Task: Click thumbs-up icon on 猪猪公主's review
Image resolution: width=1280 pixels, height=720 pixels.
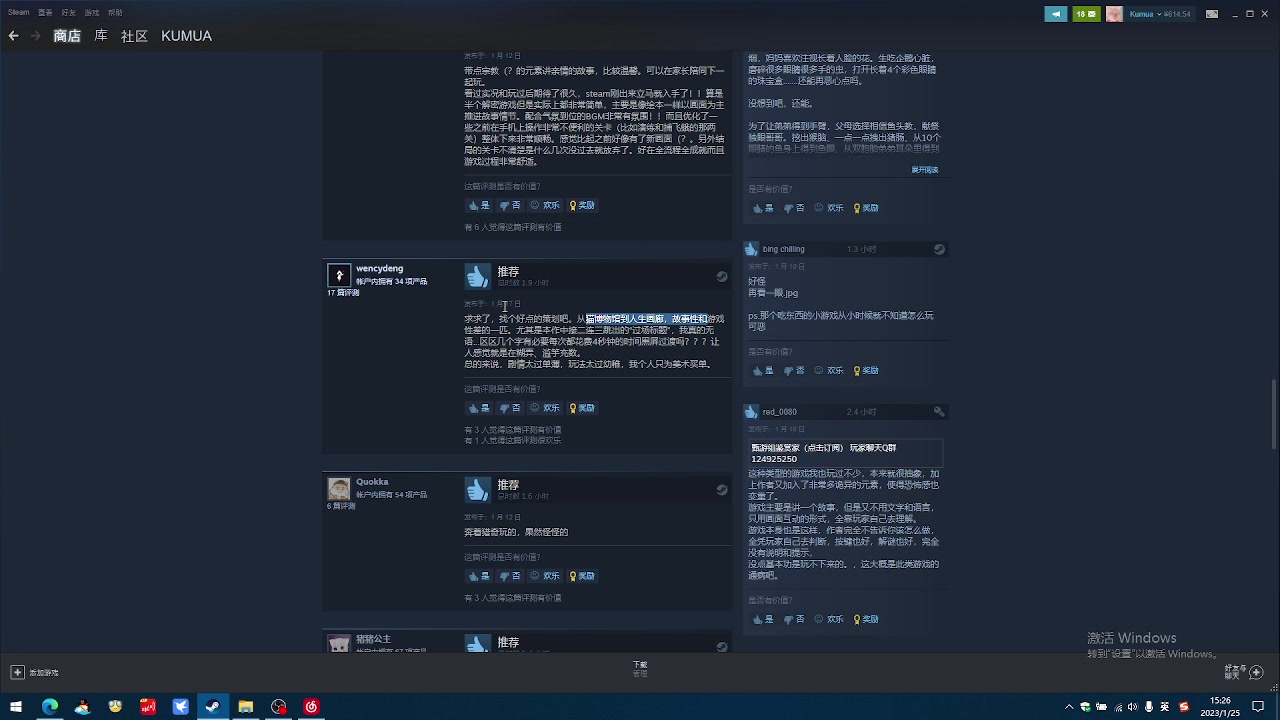Action: [x=478, y=644]
